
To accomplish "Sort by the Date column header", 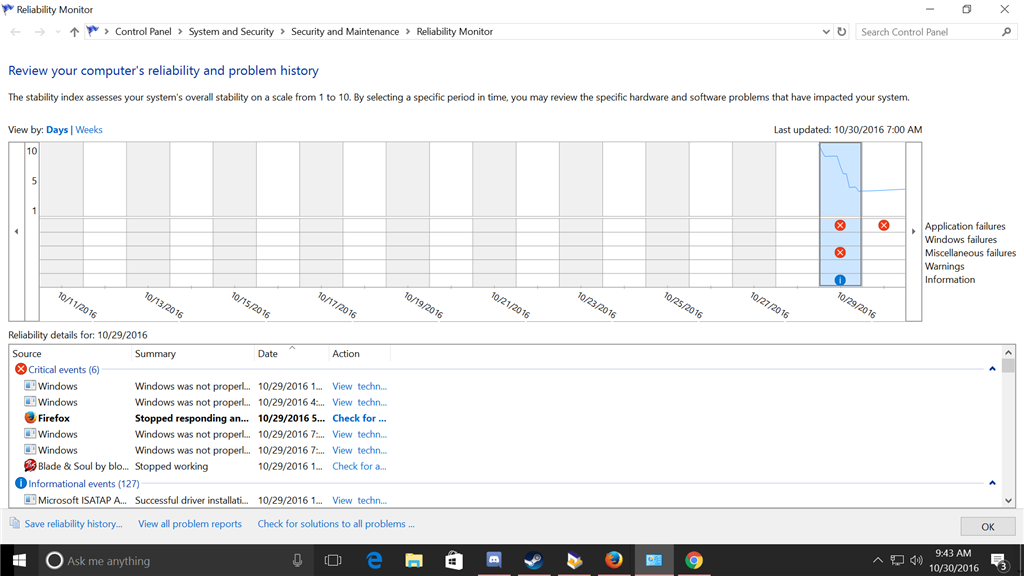I will [291, 353].
